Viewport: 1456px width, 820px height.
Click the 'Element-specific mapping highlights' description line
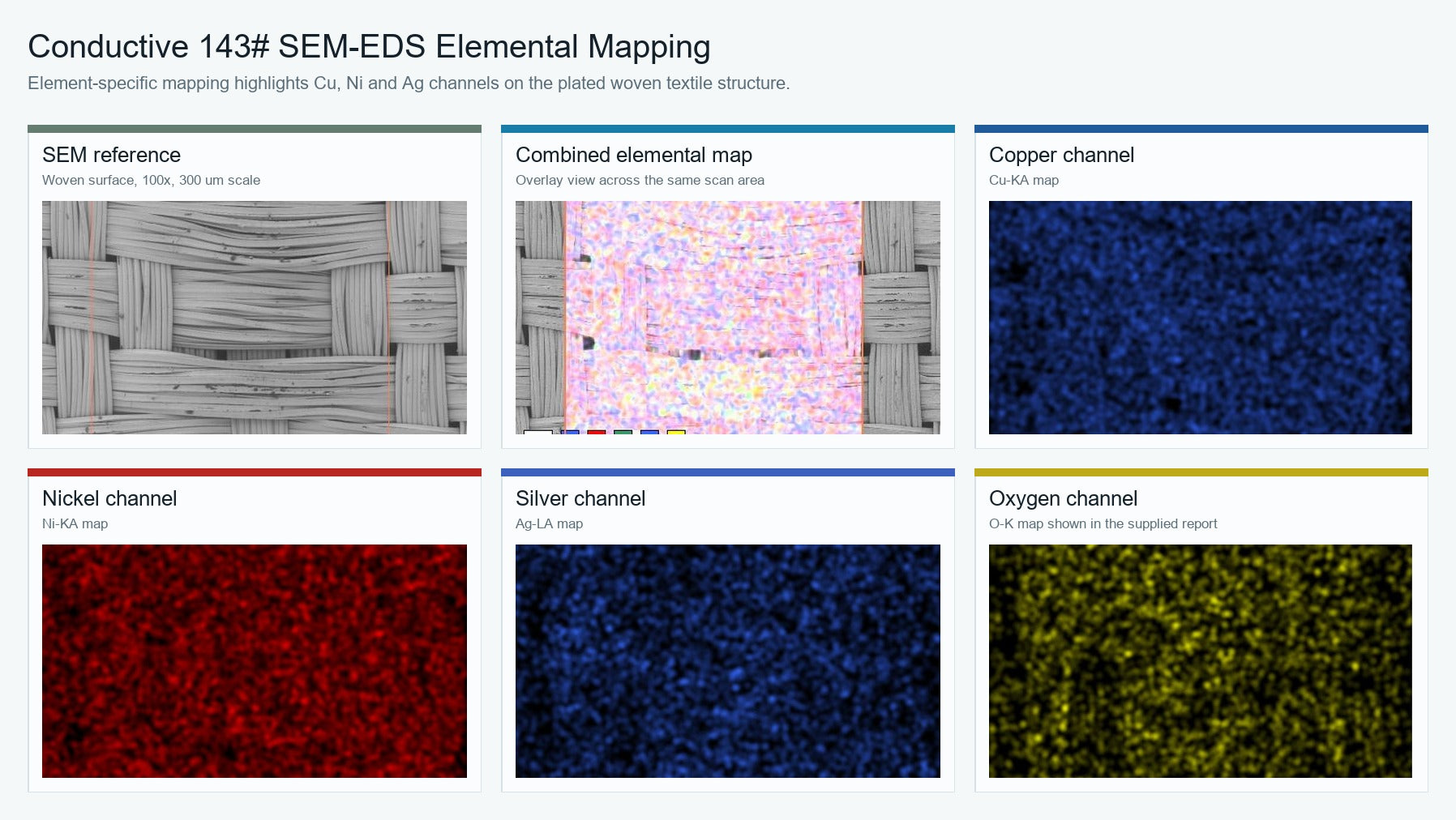pos(409,83)
